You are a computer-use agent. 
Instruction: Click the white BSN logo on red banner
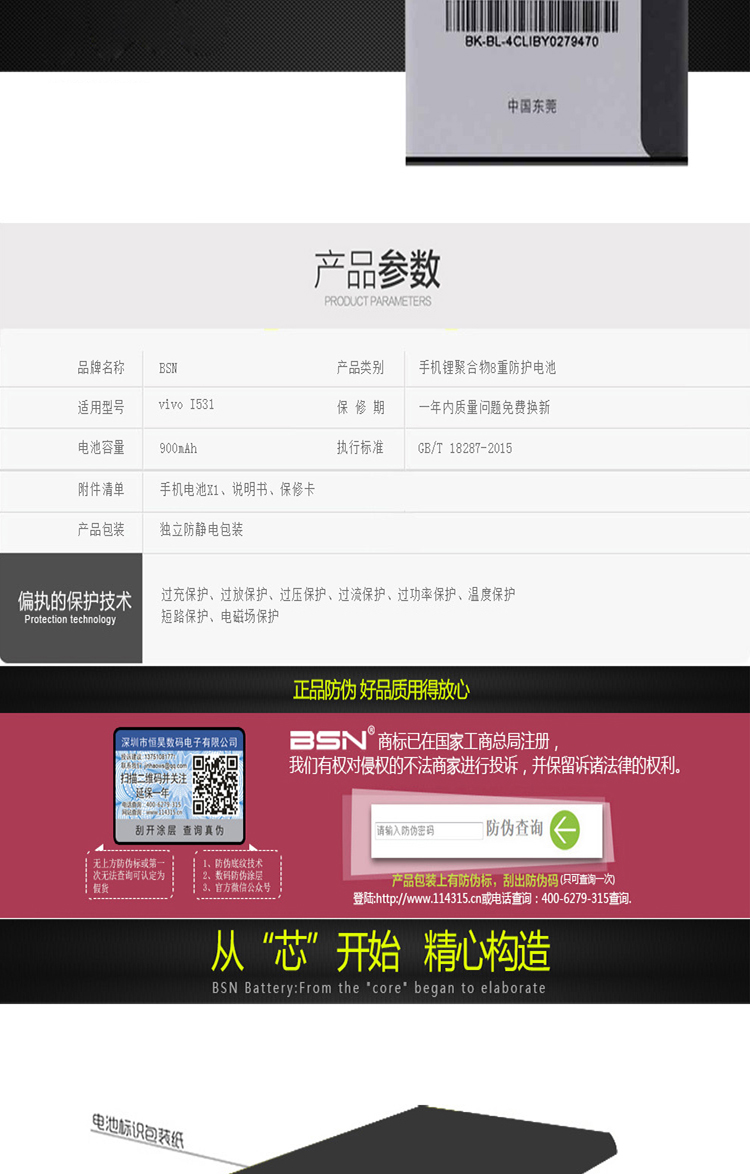point(330,740)
